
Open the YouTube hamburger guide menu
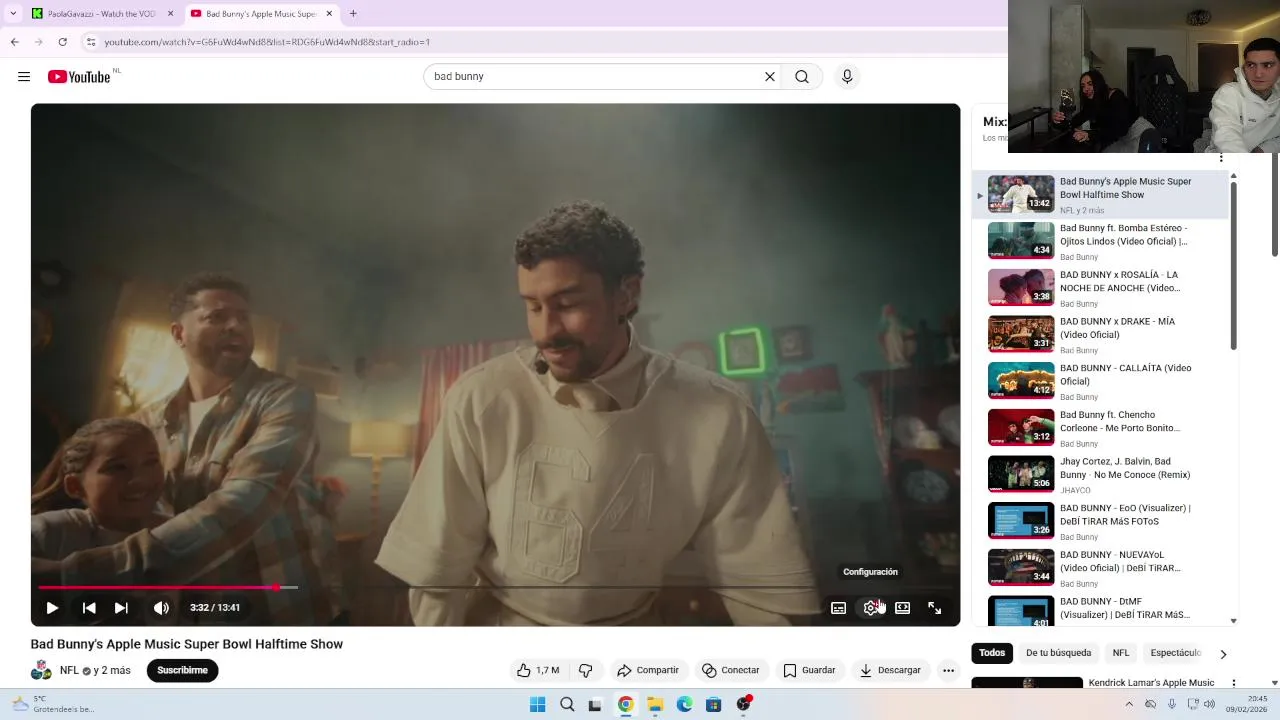click(x=24, y=77)
